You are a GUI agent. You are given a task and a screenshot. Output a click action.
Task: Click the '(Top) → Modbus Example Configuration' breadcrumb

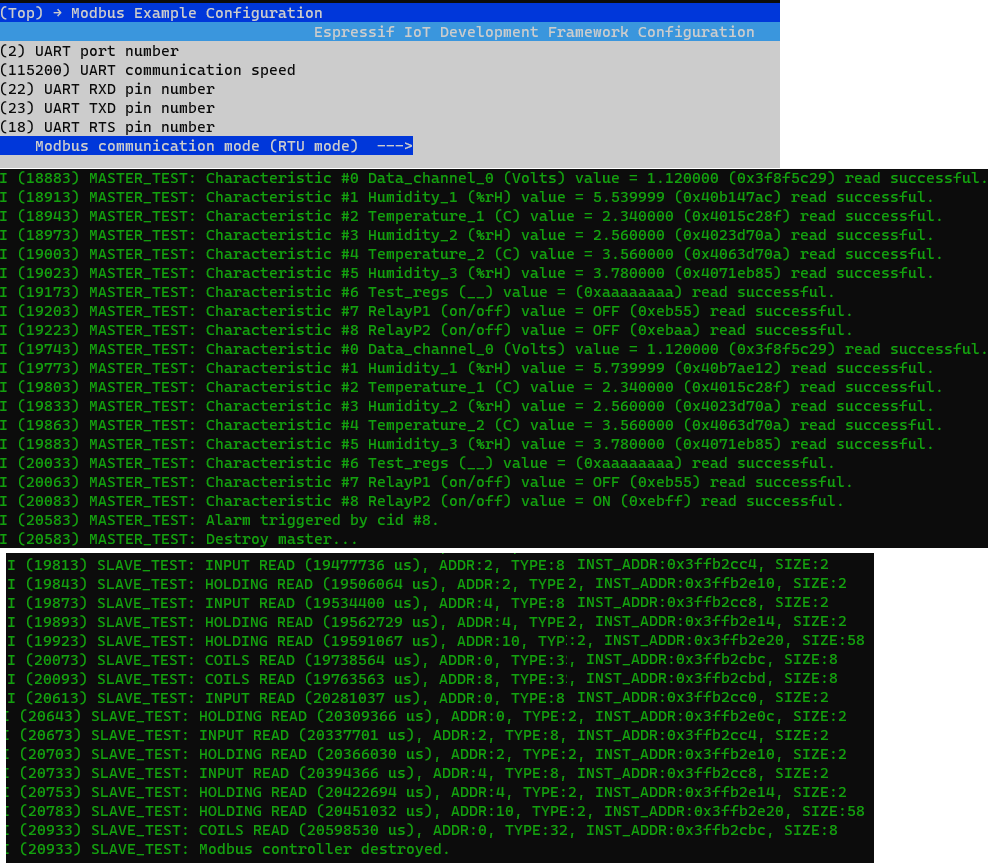(x=161, y=13)
